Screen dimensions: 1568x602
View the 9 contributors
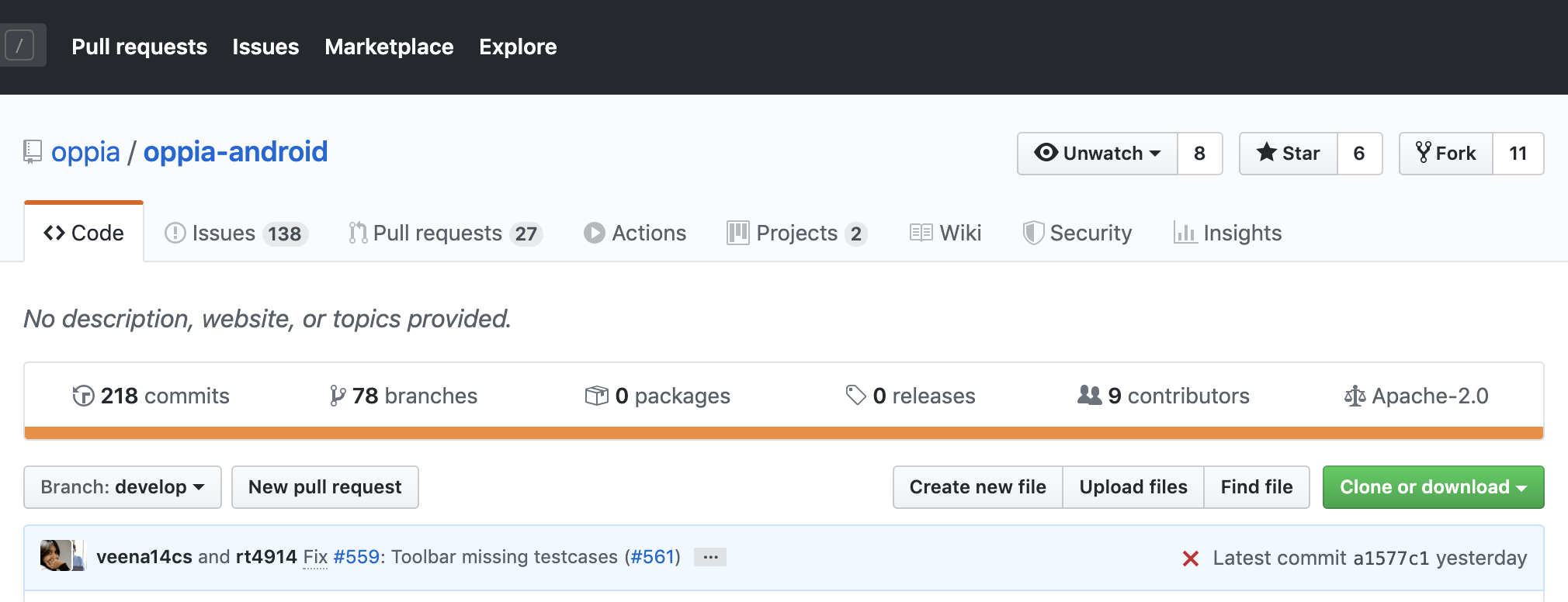pos(1164,396)
